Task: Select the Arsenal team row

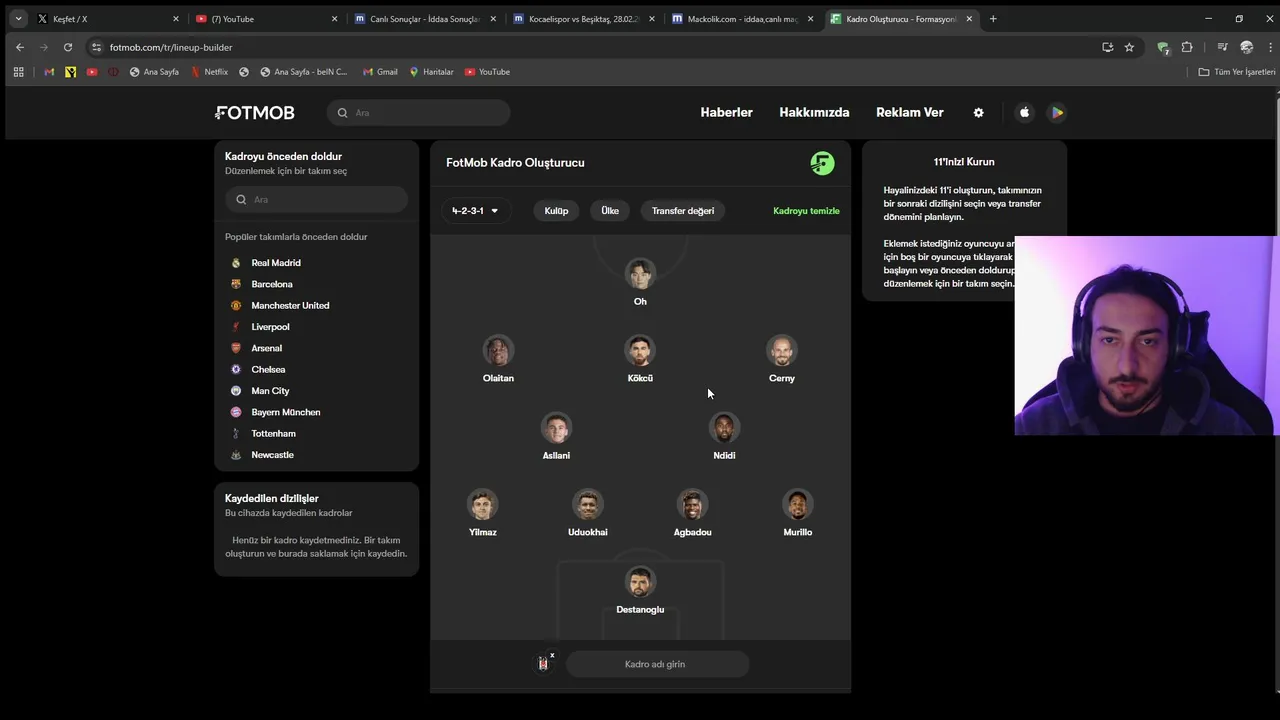Action: 316,348
